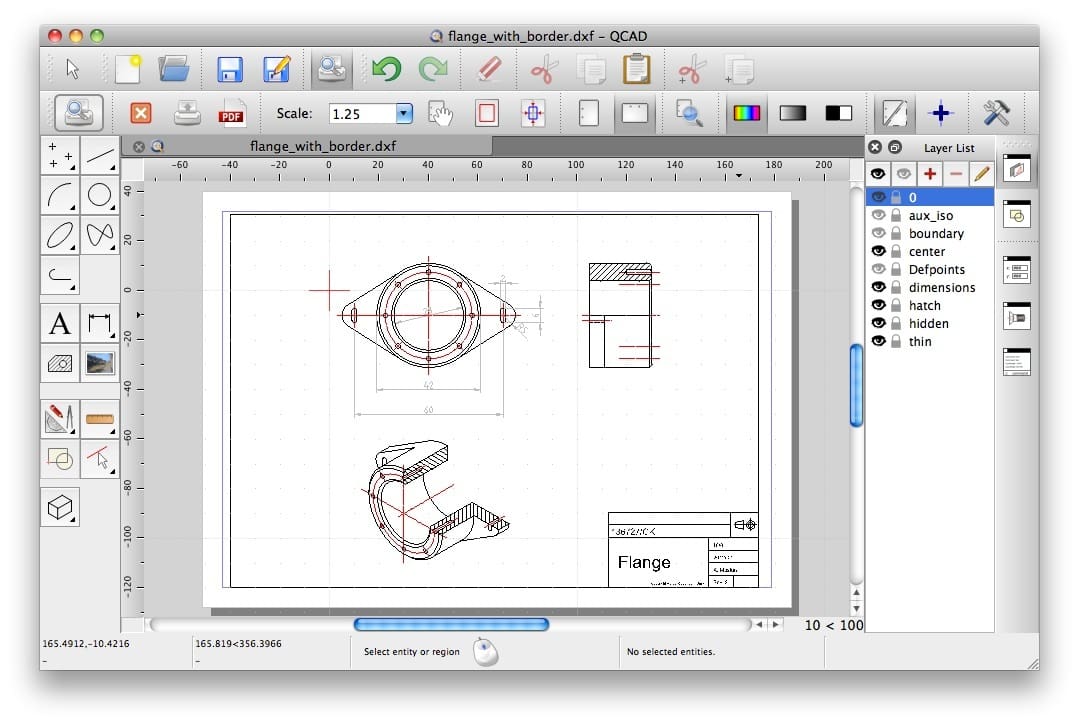
Task: Set portrait page orientation
Action: tap(588, 113)
